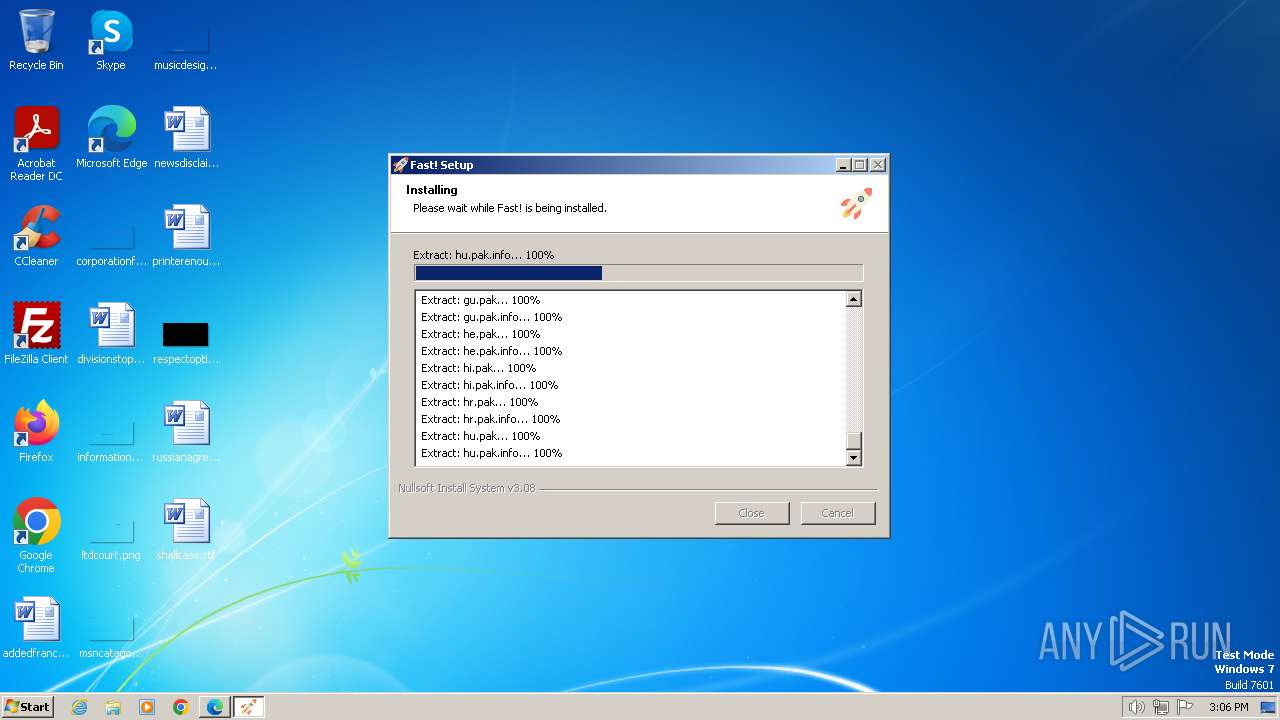The image size is (1280, 720).
Task: Open Internet Explorer from taskbar
Action: [79, 707]
